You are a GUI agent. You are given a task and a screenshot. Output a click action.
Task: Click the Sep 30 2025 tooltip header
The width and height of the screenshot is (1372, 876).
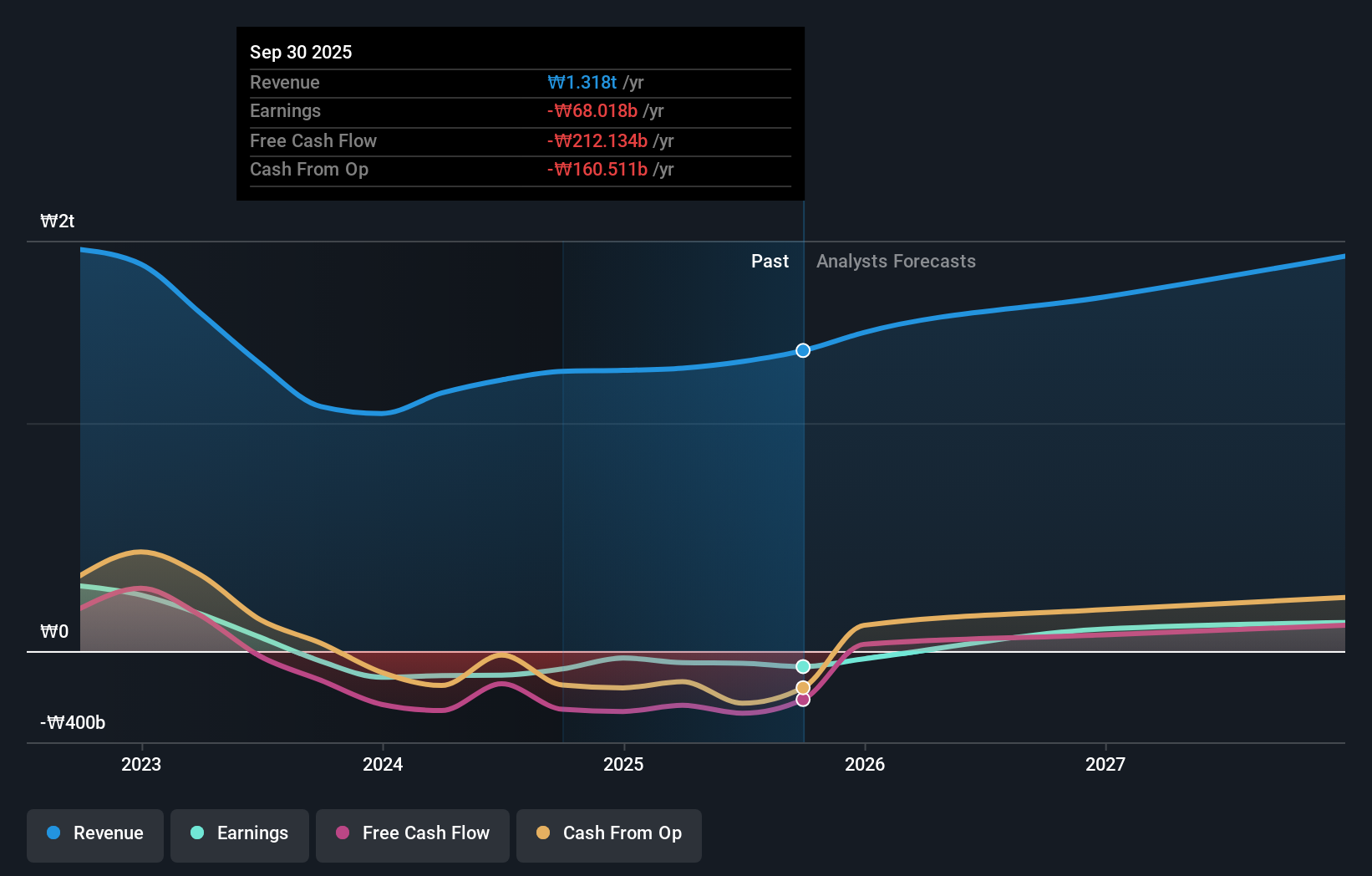[x=301, y=52]
